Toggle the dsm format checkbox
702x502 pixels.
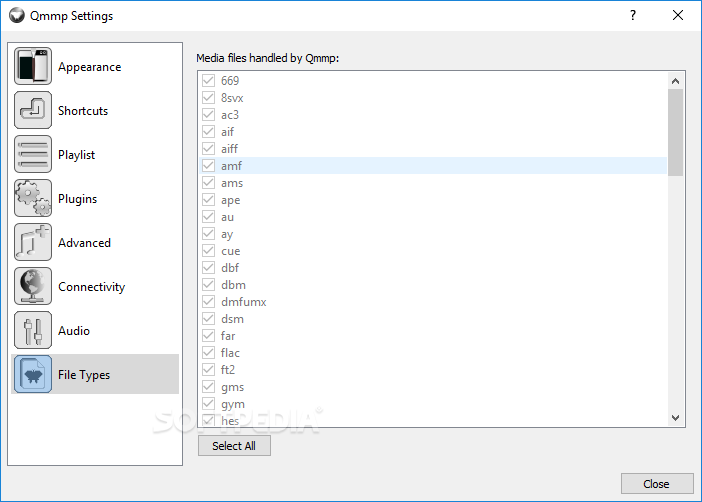click(208, 319)
